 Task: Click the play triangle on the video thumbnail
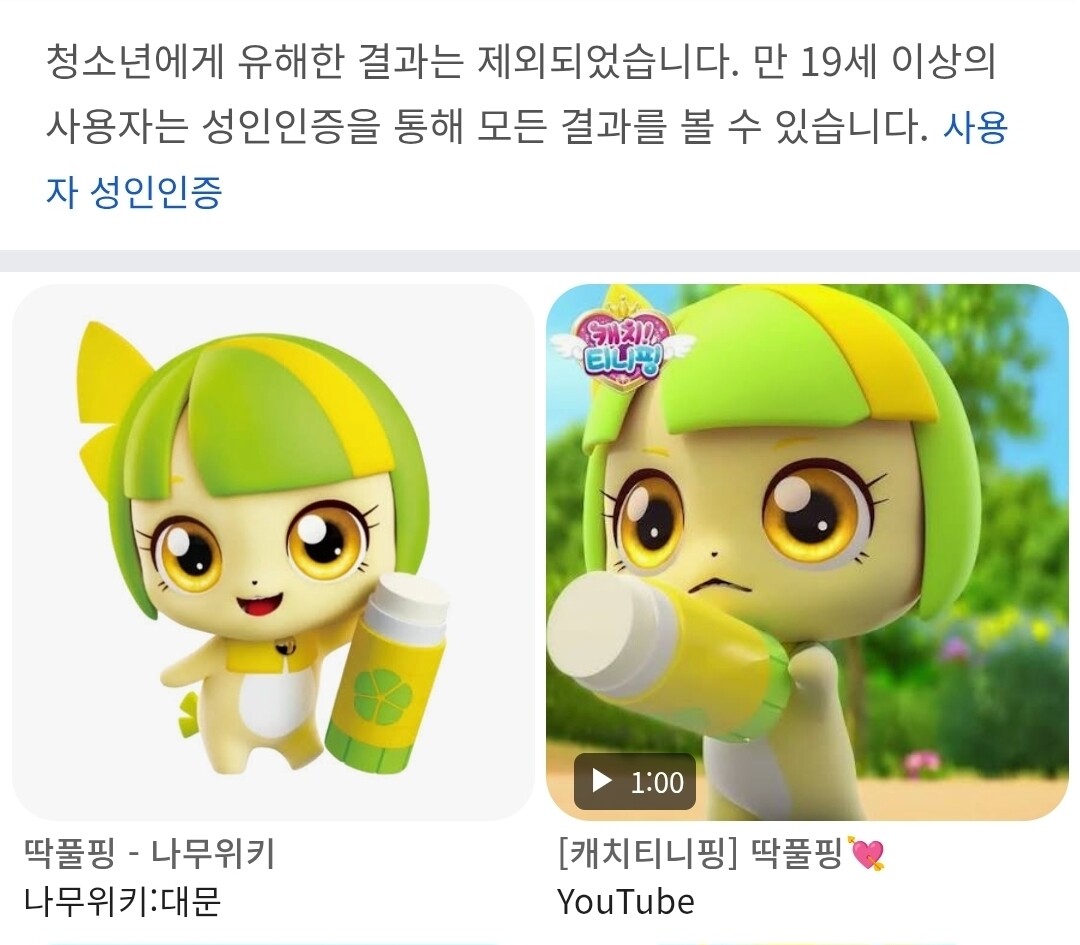click(601, 781)
